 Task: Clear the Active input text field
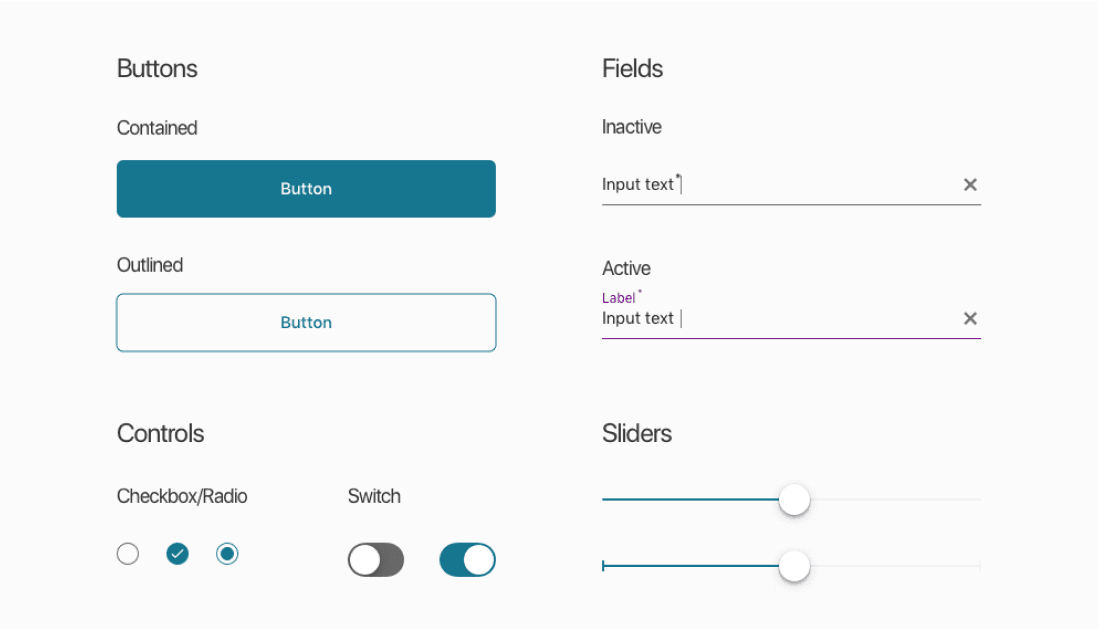[x=970, y=318]
